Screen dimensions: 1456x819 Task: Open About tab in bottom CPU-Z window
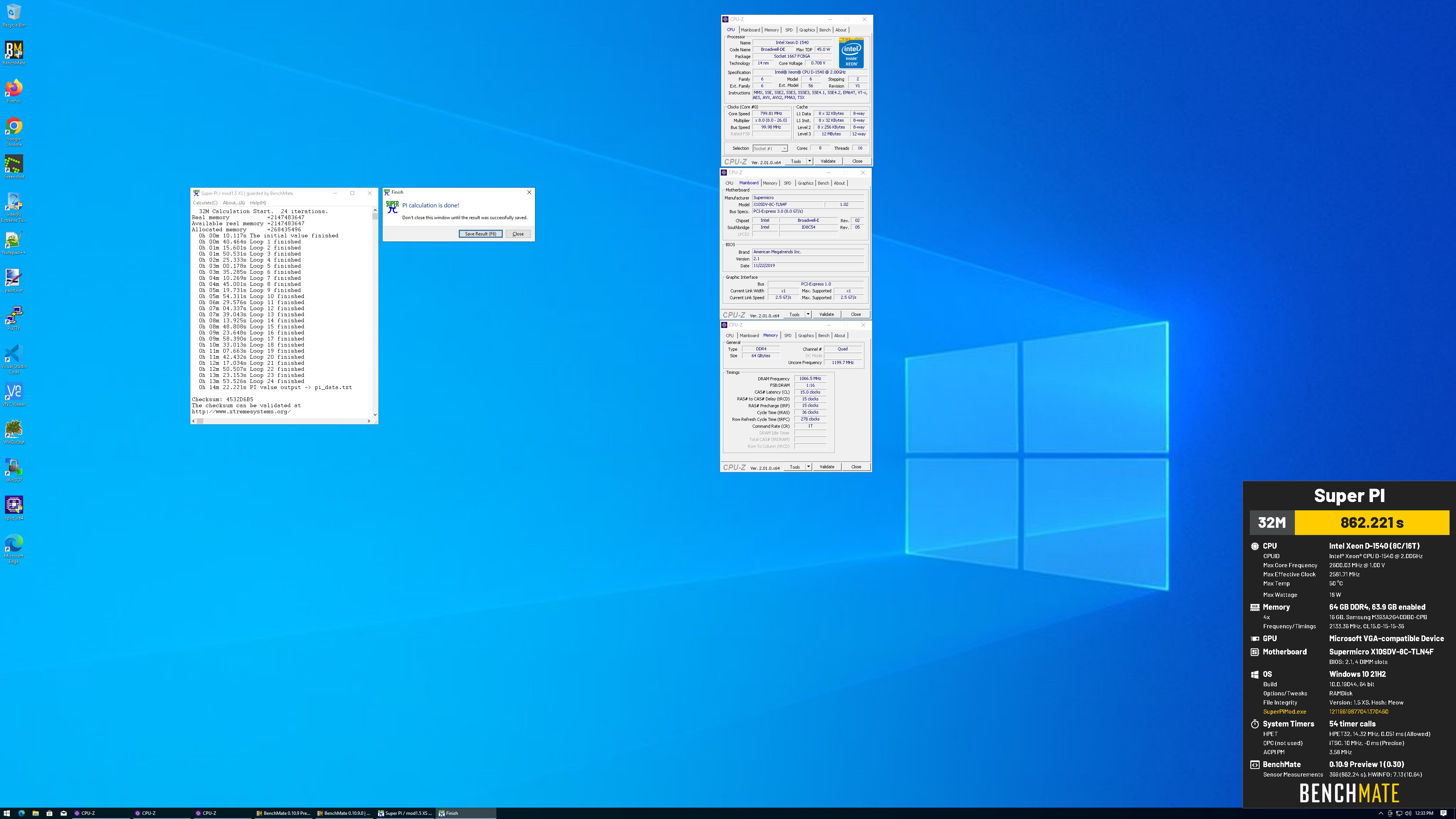pos(840,336)
